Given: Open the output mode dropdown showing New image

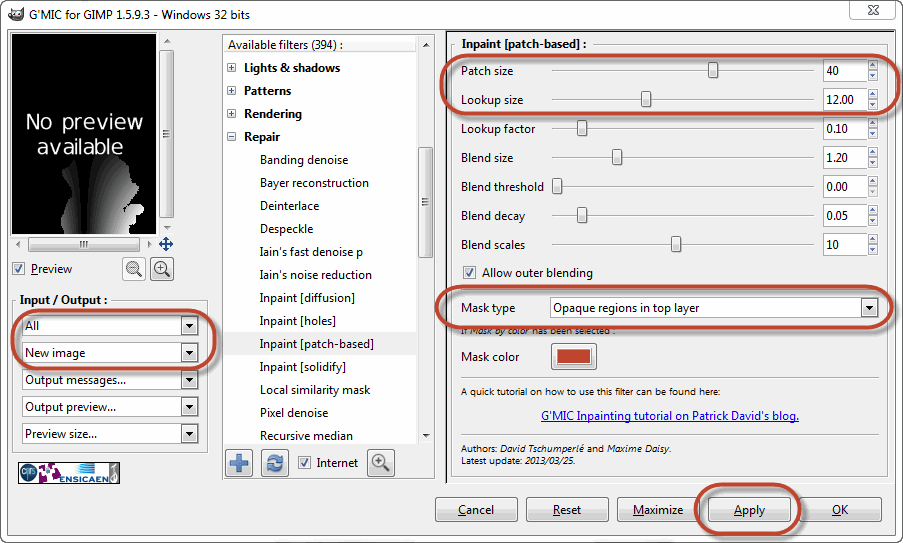Looking at the screenshot, I should pyautogui.click(x=110, y=352).
